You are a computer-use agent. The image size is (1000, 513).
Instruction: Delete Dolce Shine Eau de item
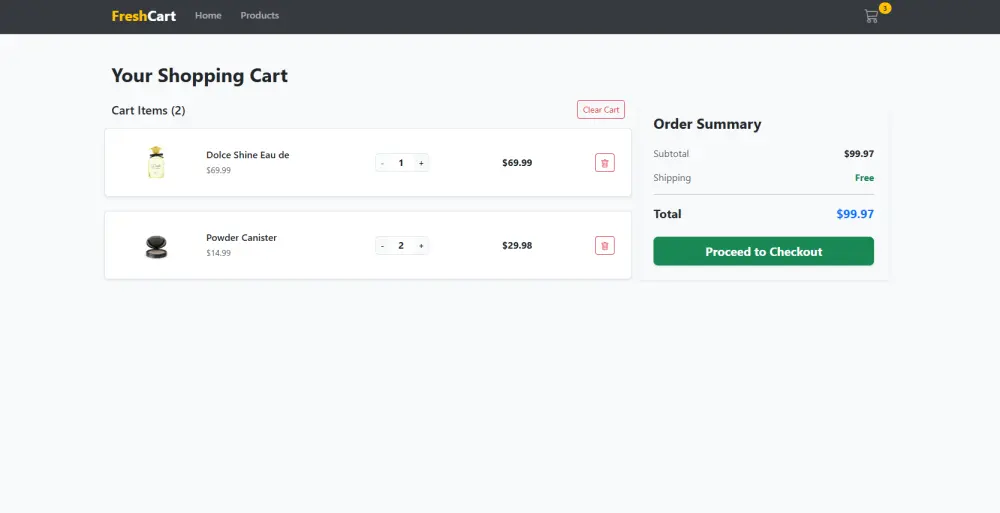click(x=604, y=163)
